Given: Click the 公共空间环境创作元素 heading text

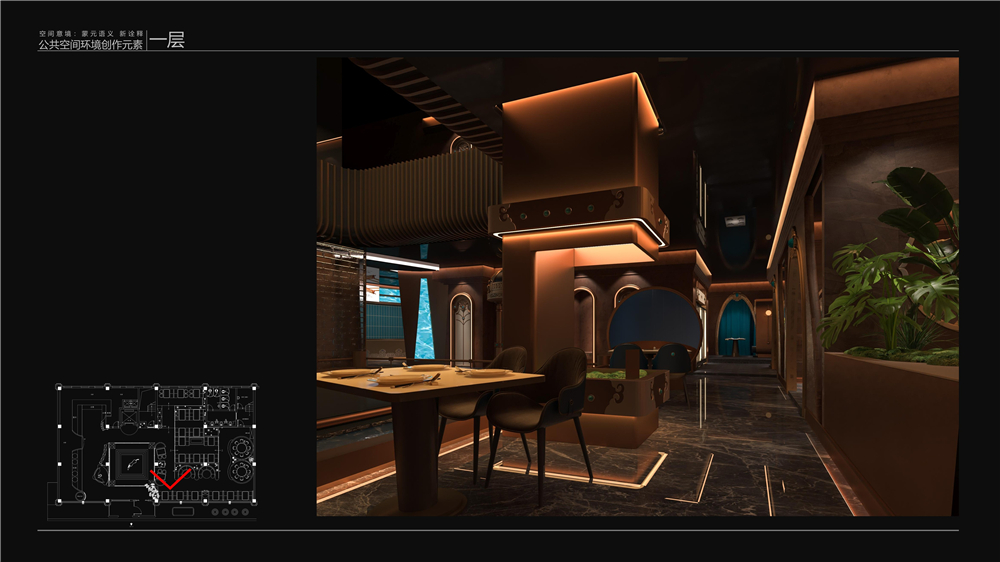Looking at the screenshot, I should pos(91,45).
